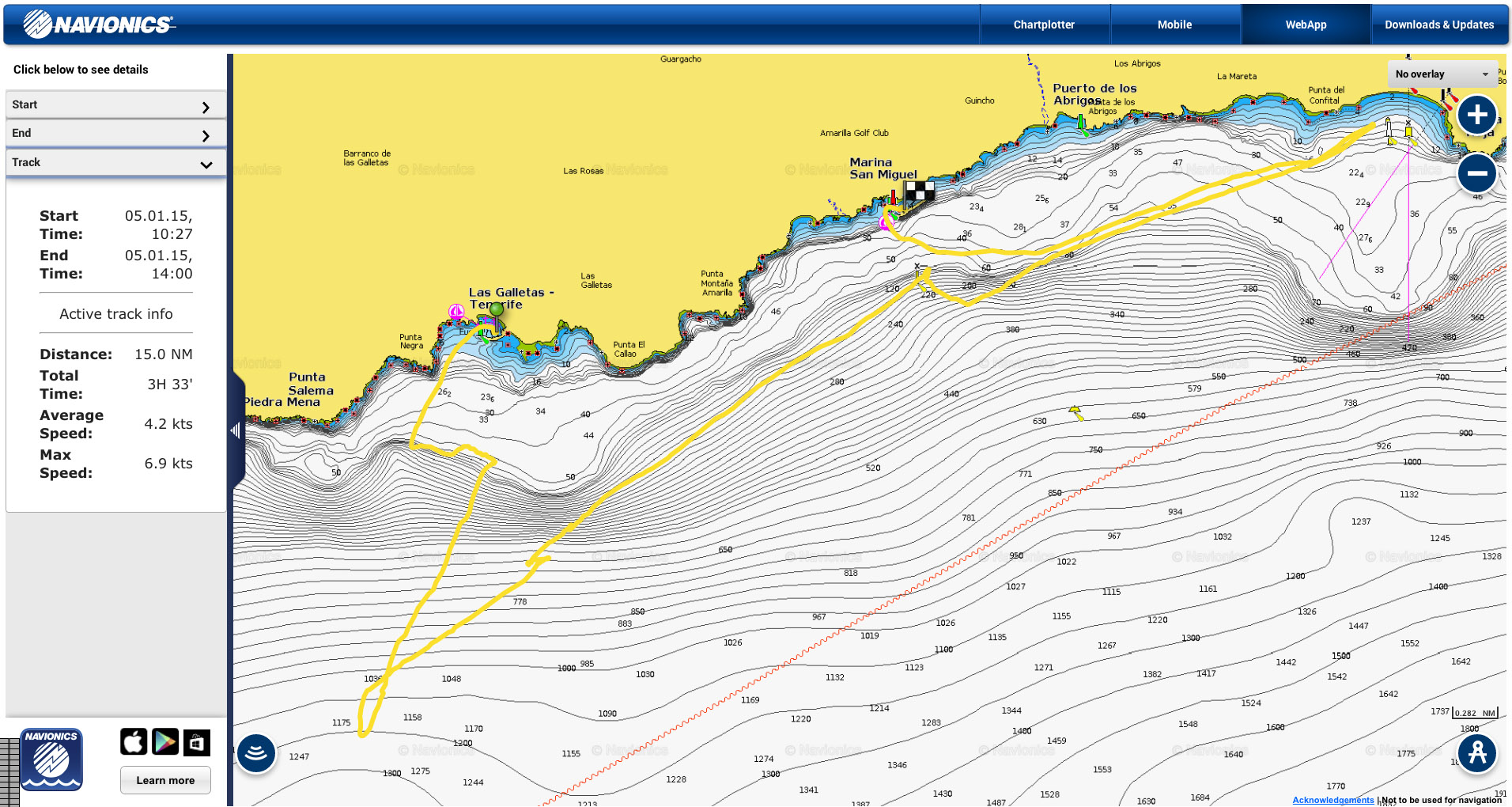Click the Las Galletas - Tenerife label

point(511,298)
